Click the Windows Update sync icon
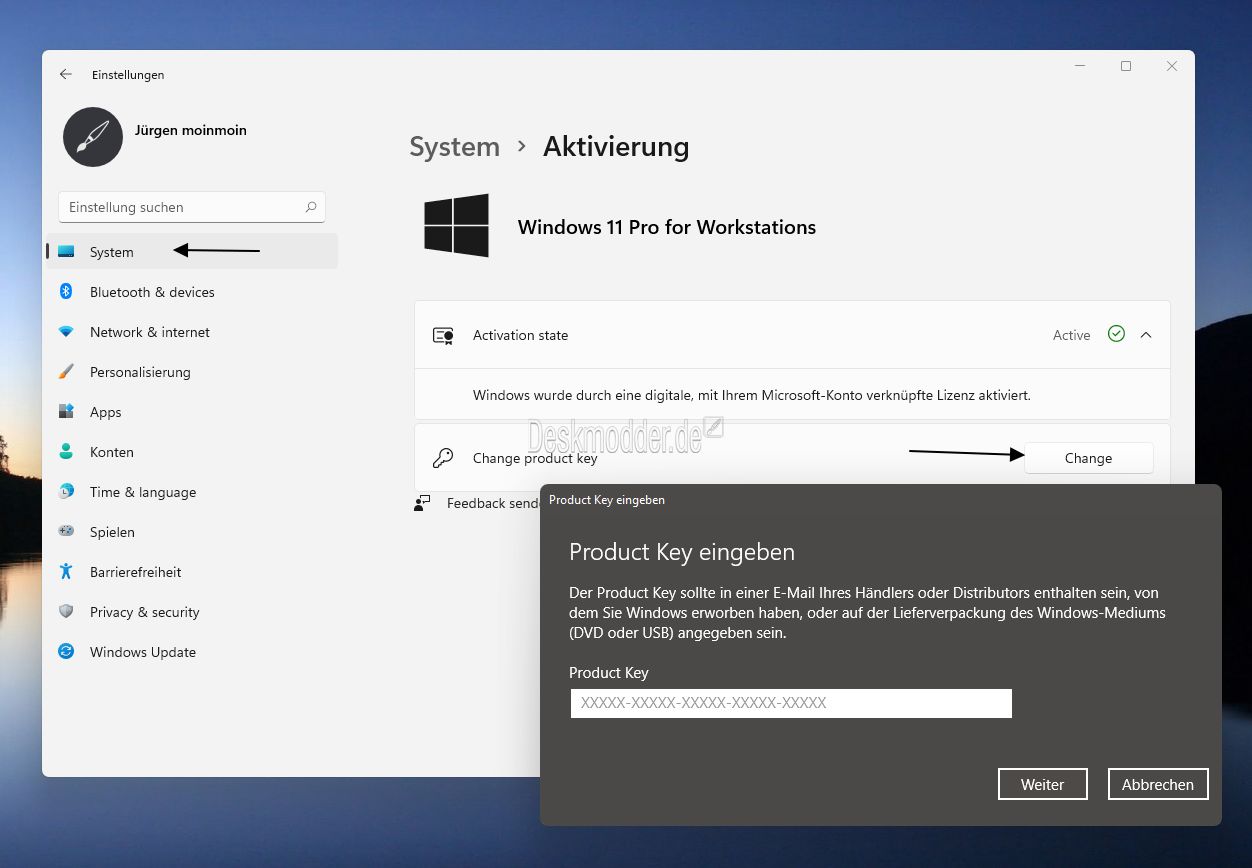 66,652
